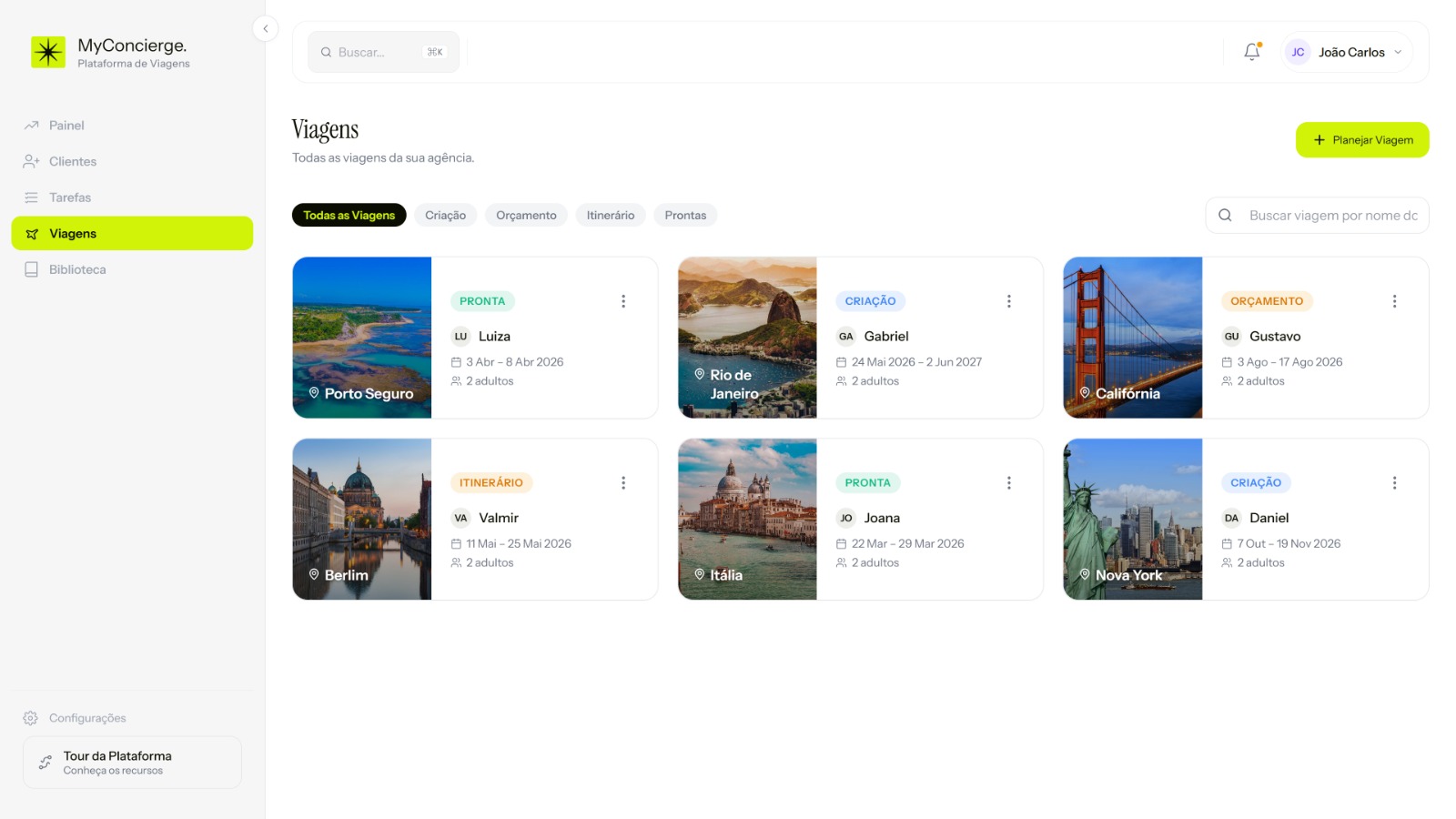Select the Todas as Viagens filter
This screenshot has height=819, width=1456.
coord(349,216)
